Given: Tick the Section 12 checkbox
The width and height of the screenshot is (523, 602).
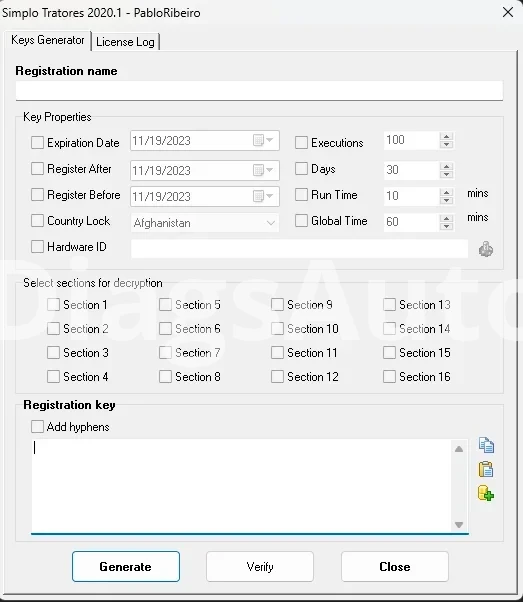Looking at the screenshot, I should click(277, 377).
